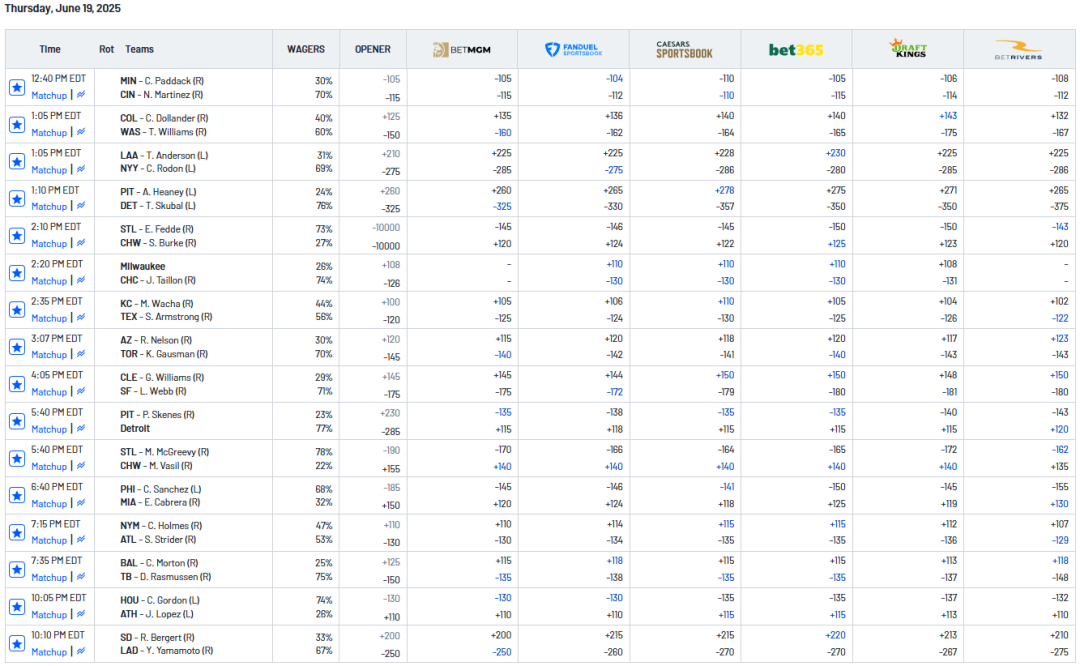Click the BetMGM sportsbook logo
The height and width of the screenshot is (666, 1080).
point(461,49)
